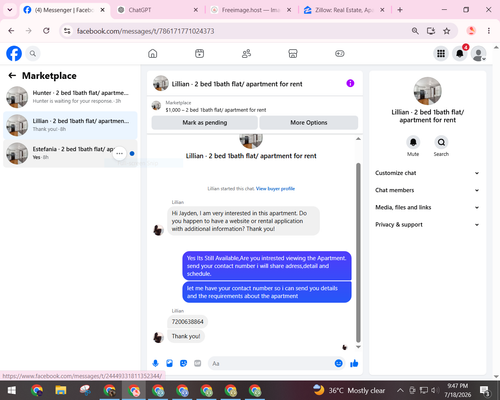Choose a sticker with the sticker icon
The height and width of the screenshot is (400, 500).
click(183, 363)
